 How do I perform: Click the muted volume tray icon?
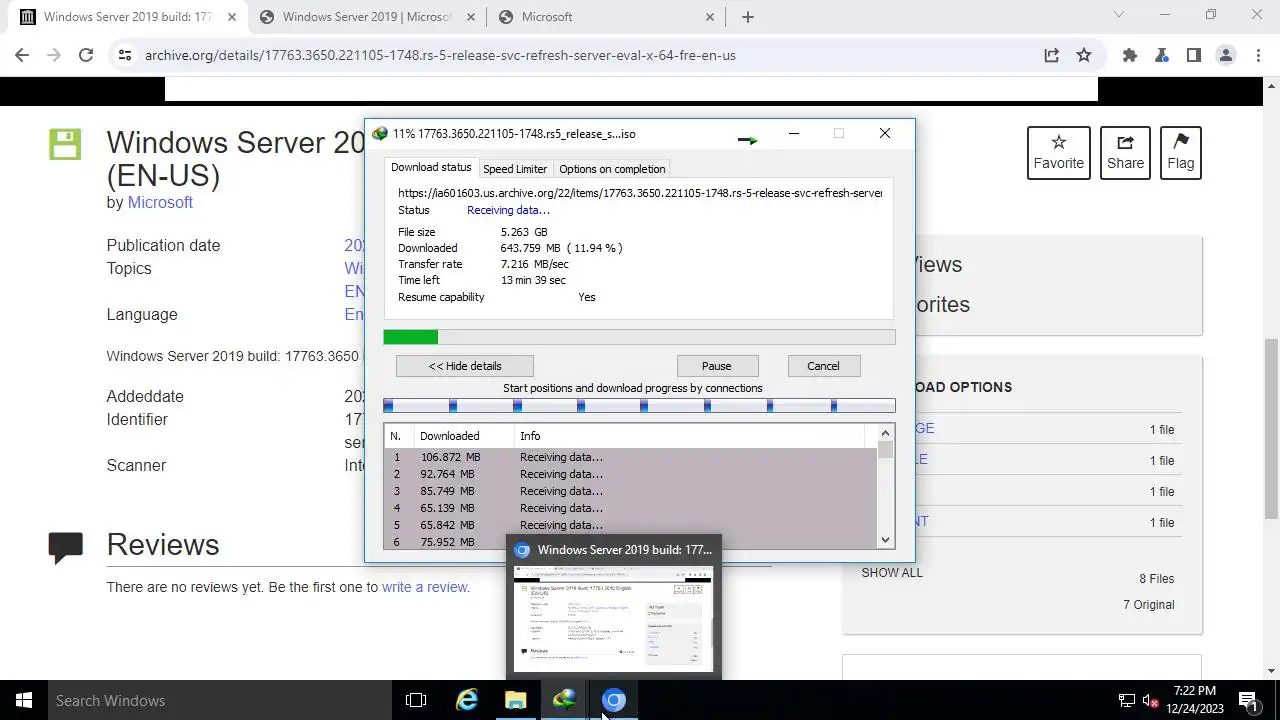(1151, 700)
